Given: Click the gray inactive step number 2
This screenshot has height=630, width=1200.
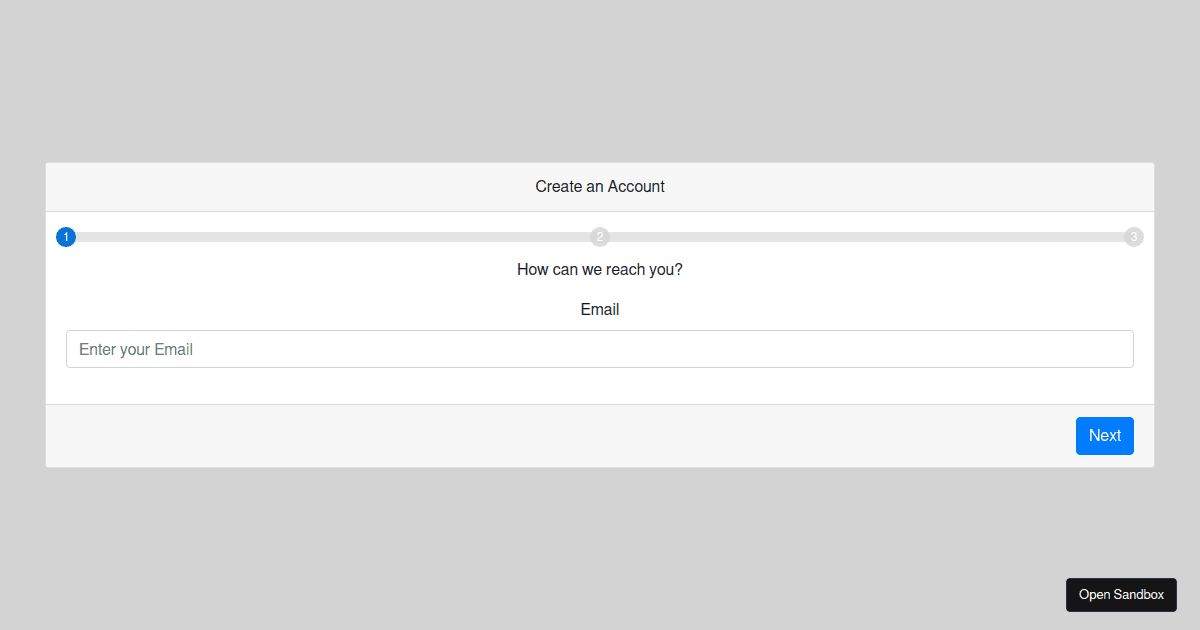Looking at the screenshot, I should pyautogui.click(x=600, y=237).
